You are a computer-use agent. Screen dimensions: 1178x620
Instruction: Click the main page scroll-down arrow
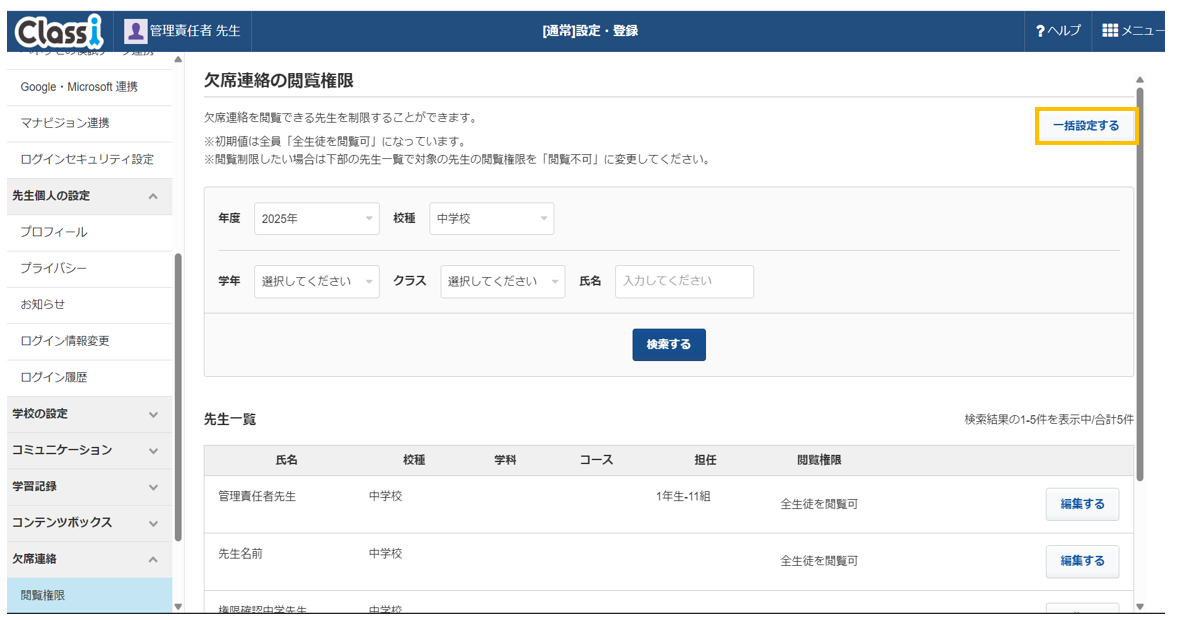pos(1140,606)
